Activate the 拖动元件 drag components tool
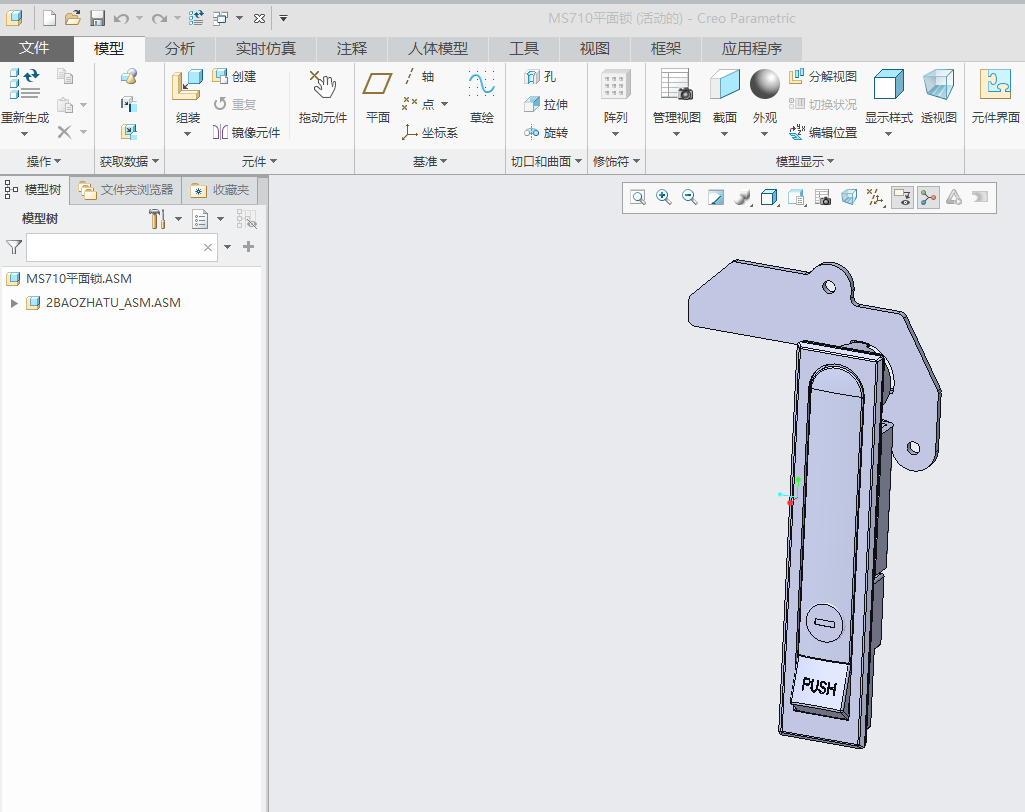 point(323,86)
